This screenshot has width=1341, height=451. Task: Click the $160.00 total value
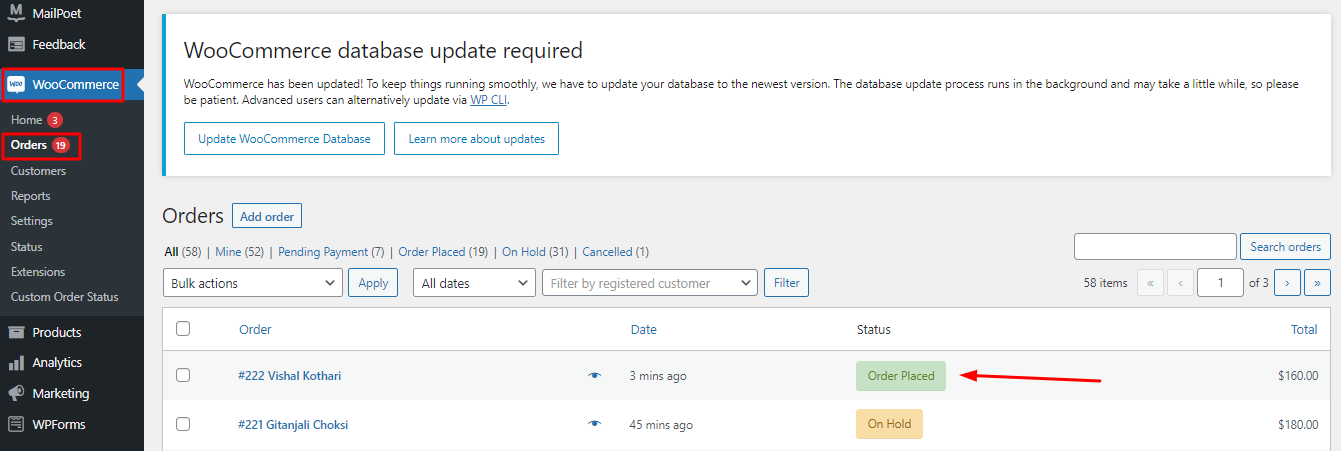(1298, 376)
